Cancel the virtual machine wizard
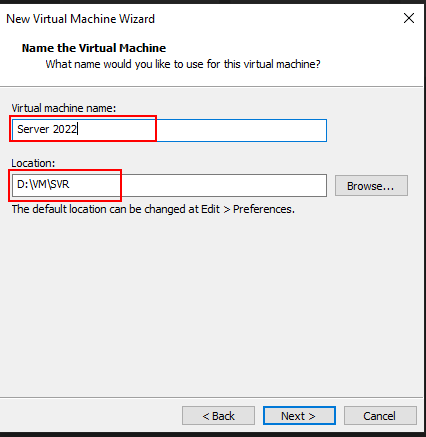The image size is (426, 437). pyautogui.click(x=380, y=416)
